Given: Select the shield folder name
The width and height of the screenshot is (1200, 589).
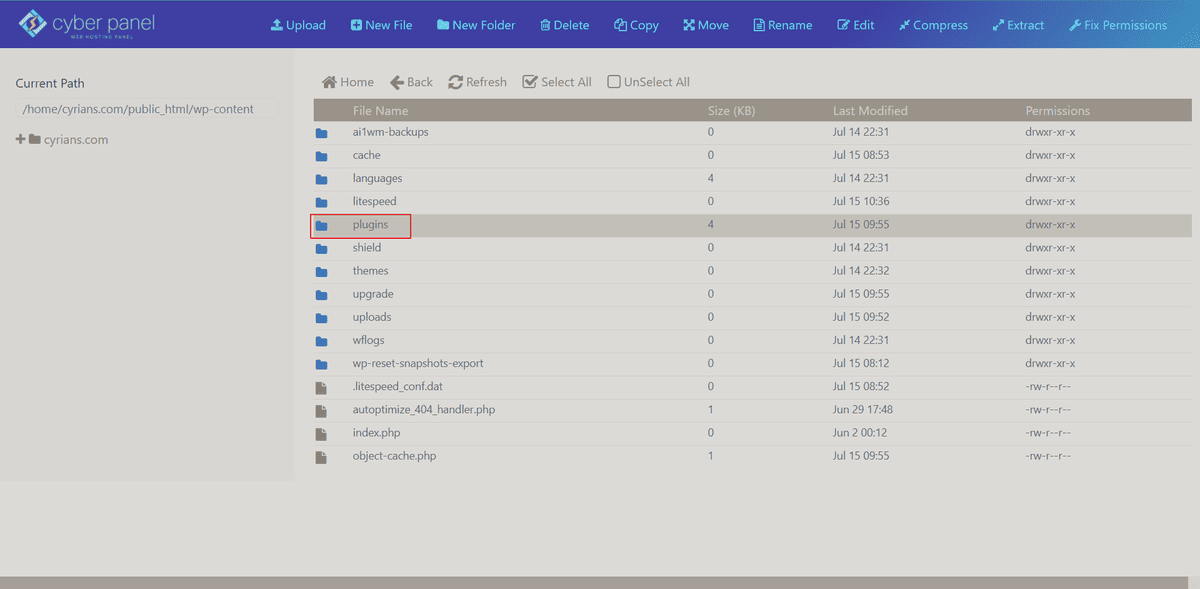Looking at the screenshot, I should (367, 247).
